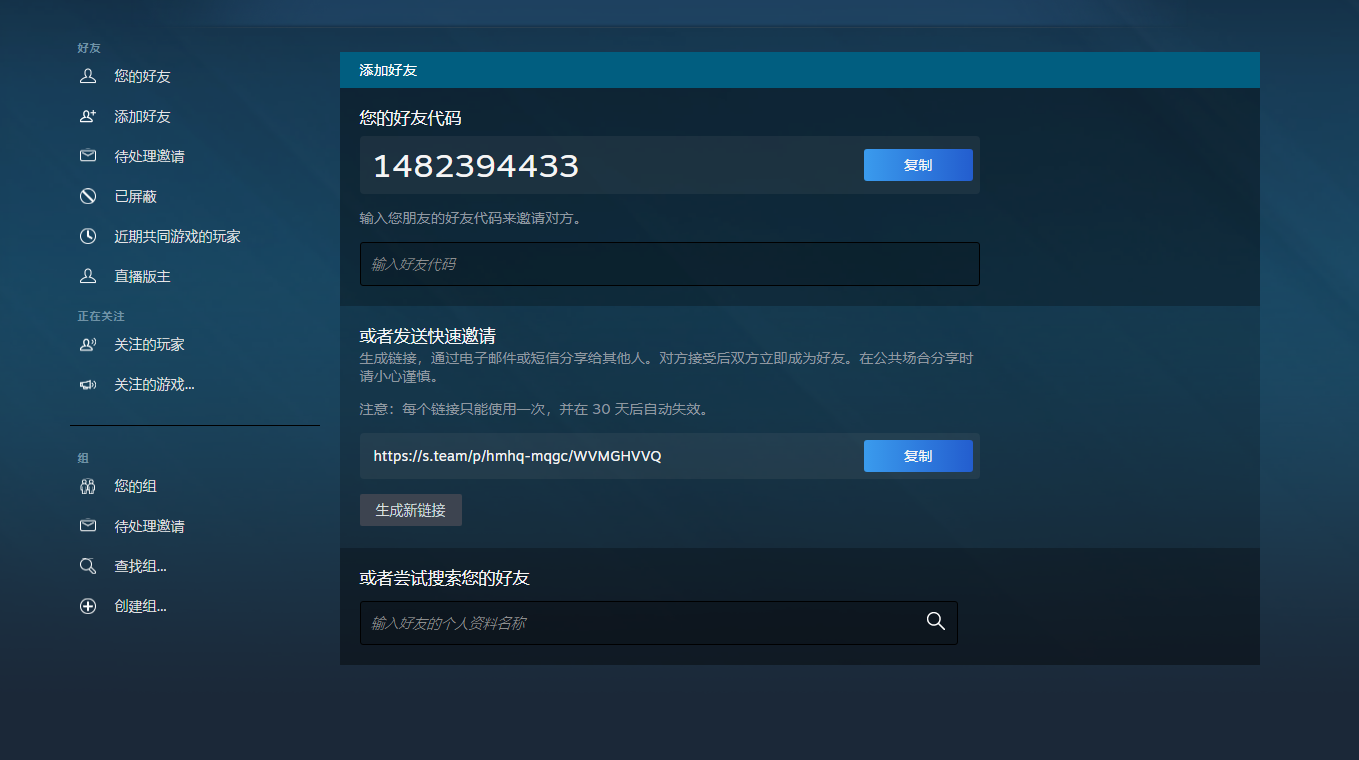Click the magnifier icon beside 查找组
This screenshot has width=1359, height=760.
[88, 566]
